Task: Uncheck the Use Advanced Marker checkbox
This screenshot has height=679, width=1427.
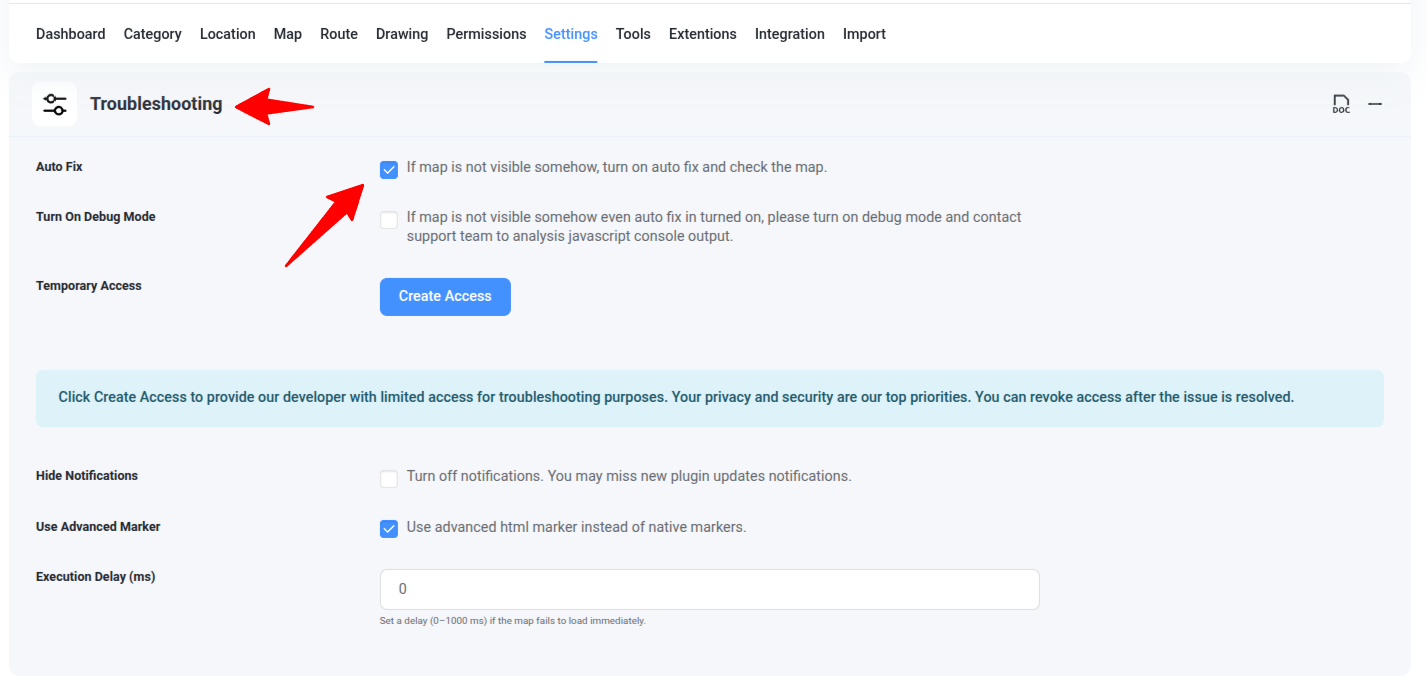Action: [389, 529]
